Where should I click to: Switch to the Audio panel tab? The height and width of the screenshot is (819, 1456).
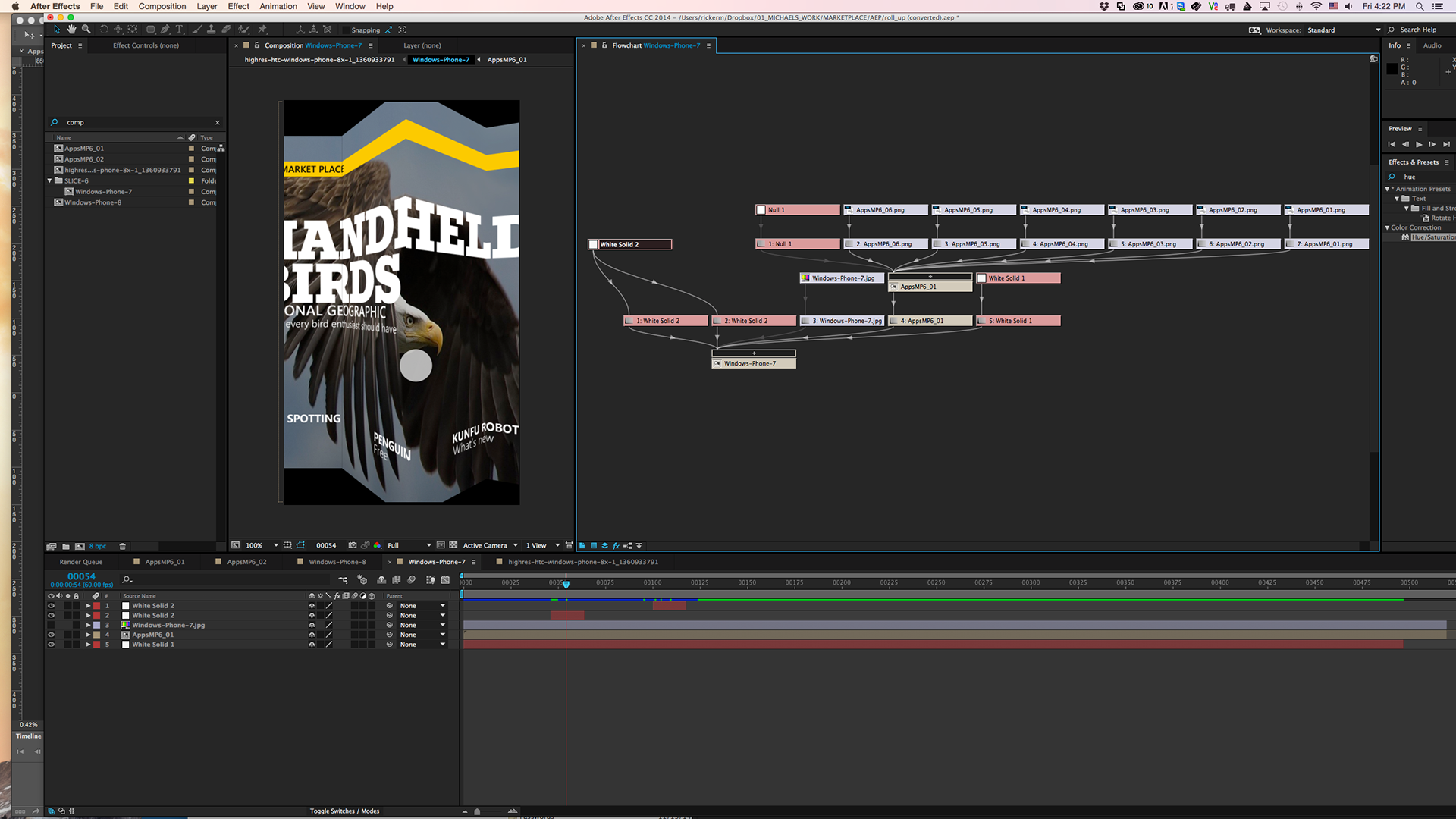coord(1432,45)
